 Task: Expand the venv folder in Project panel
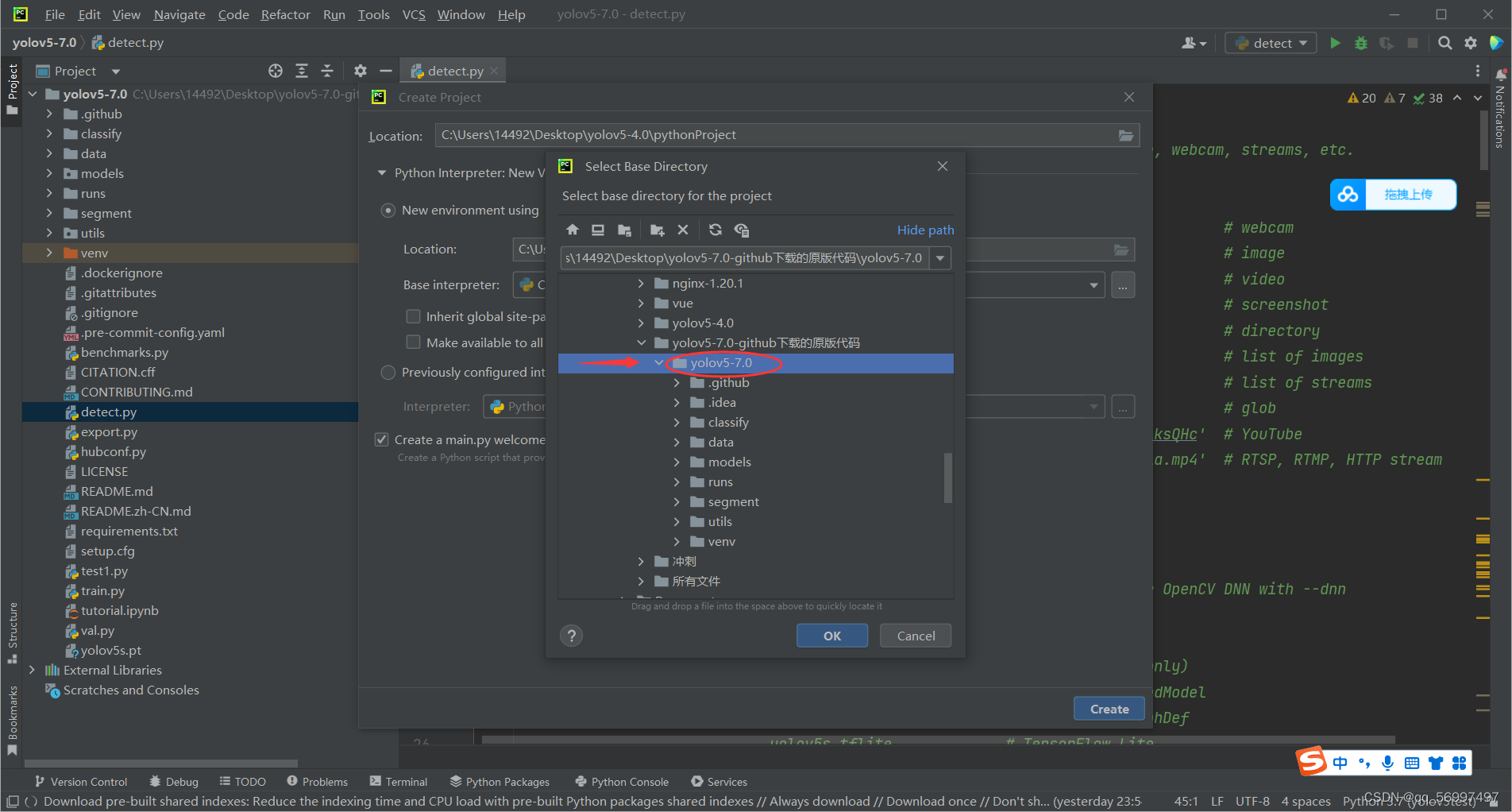click(49, 253)
